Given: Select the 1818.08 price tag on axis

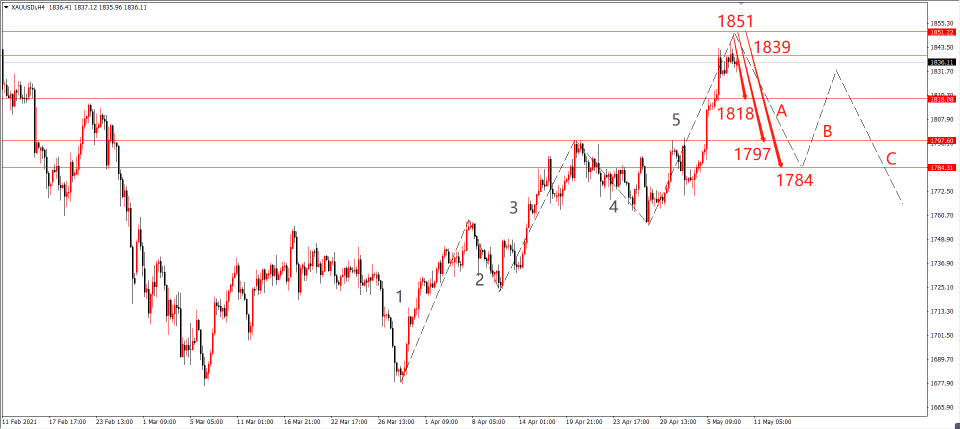Looking at the screenshot, I should pyautogui.click(x=942, y=99).
